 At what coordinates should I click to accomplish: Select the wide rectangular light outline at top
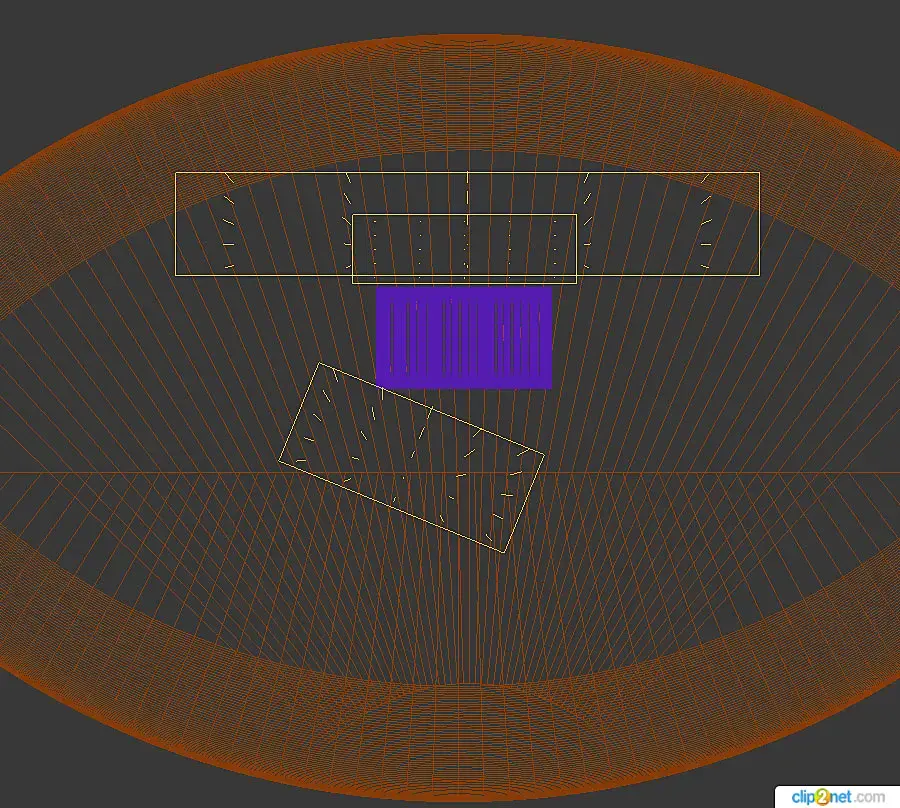(467, 224)
